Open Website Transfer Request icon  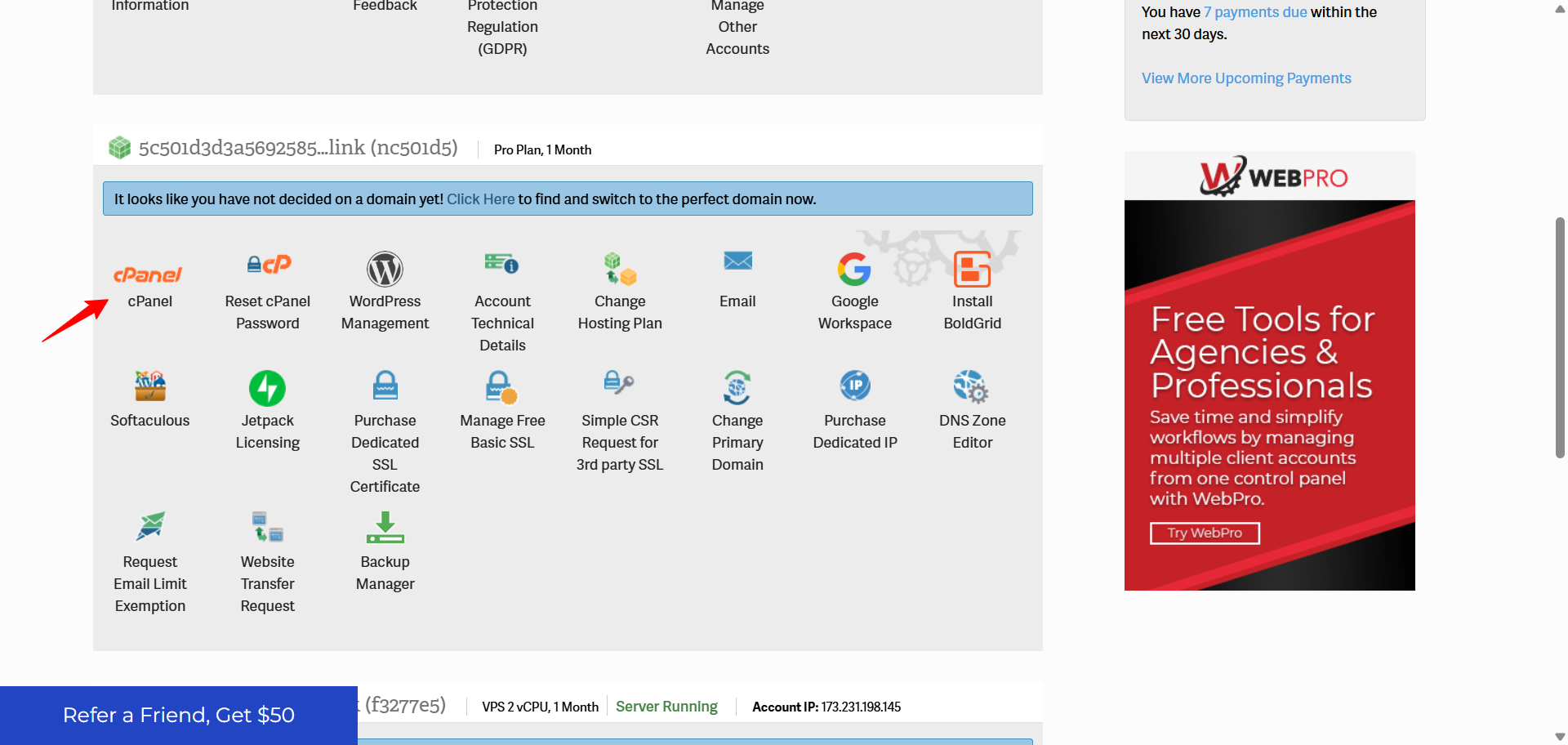[267, 527]
